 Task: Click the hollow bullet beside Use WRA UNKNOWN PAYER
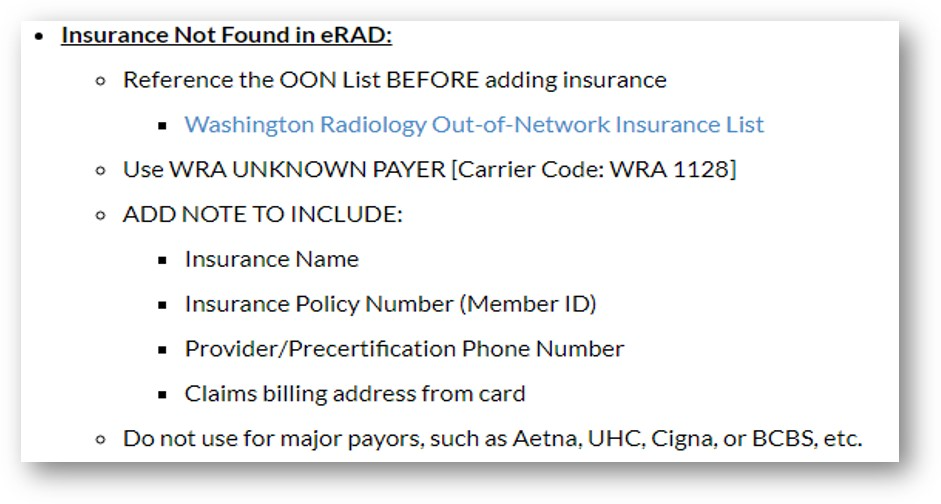101,171
